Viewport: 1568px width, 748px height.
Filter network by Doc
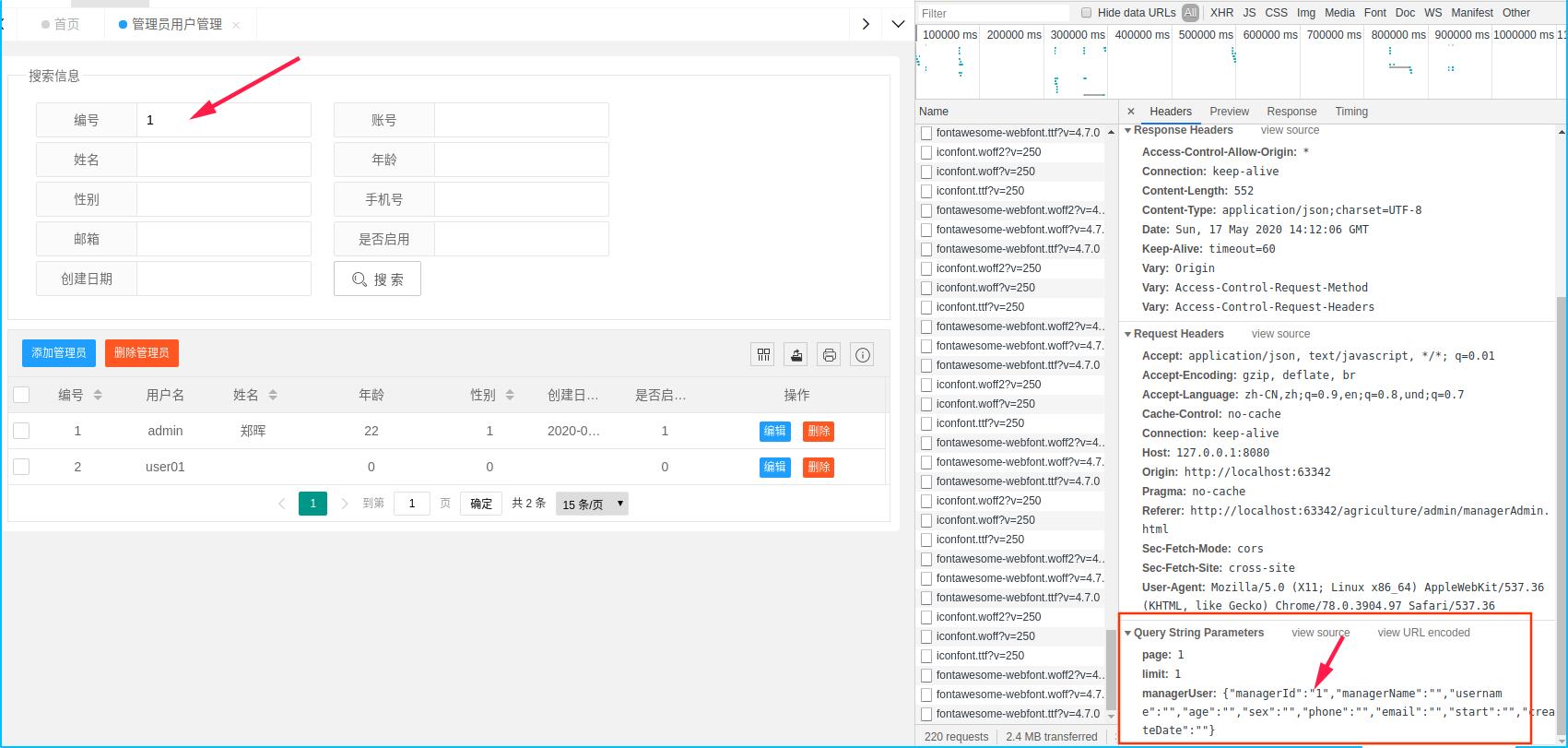(1405, 13)
